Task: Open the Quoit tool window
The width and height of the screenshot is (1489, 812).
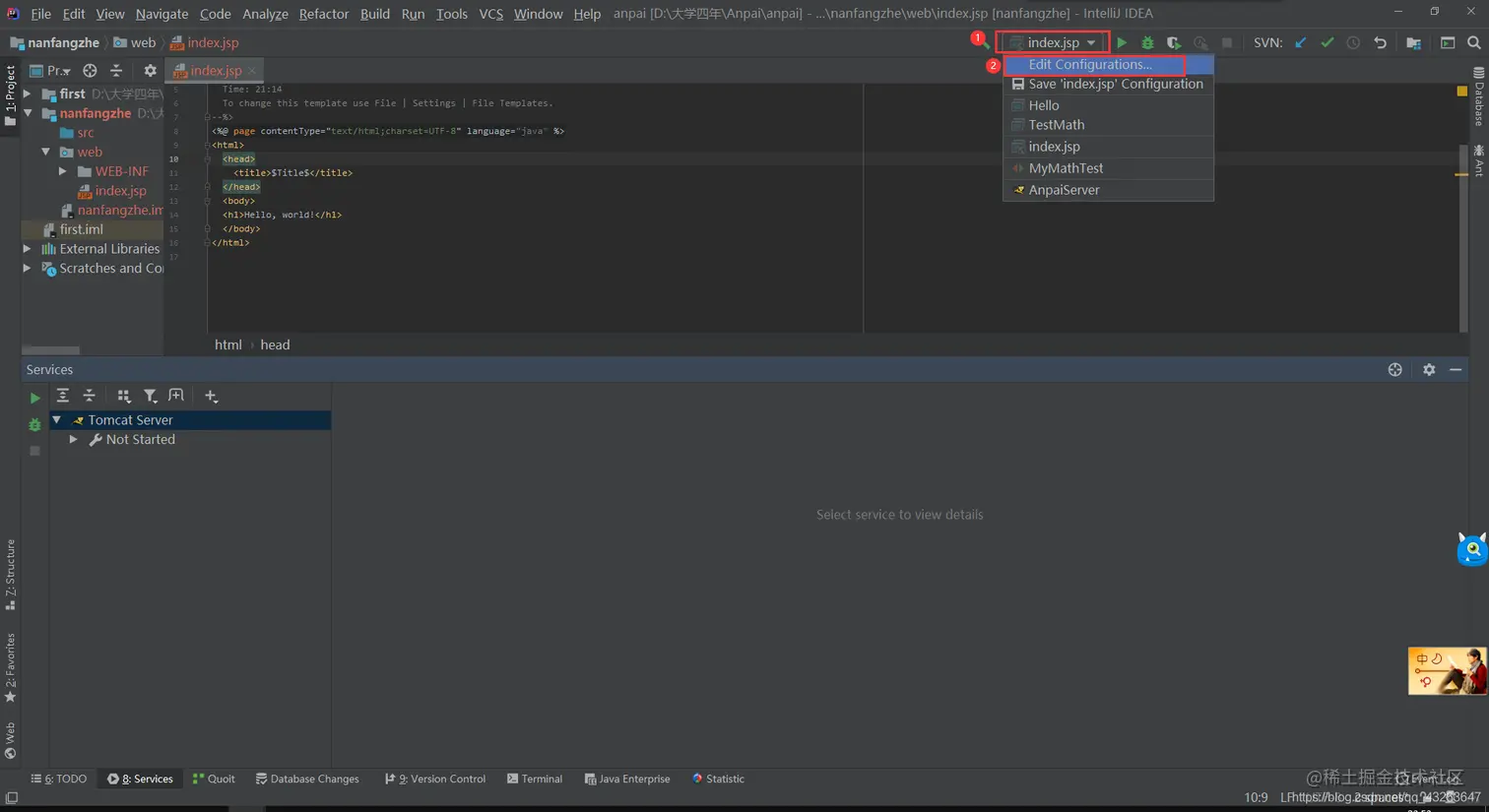Action: 214,779
